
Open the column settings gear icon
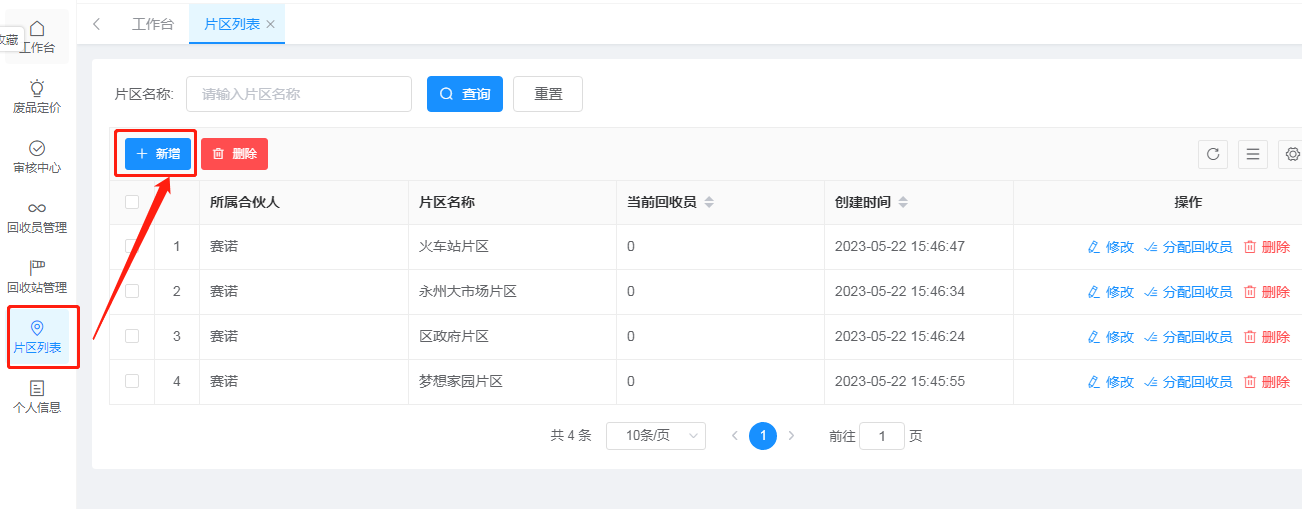[1292, 154]
